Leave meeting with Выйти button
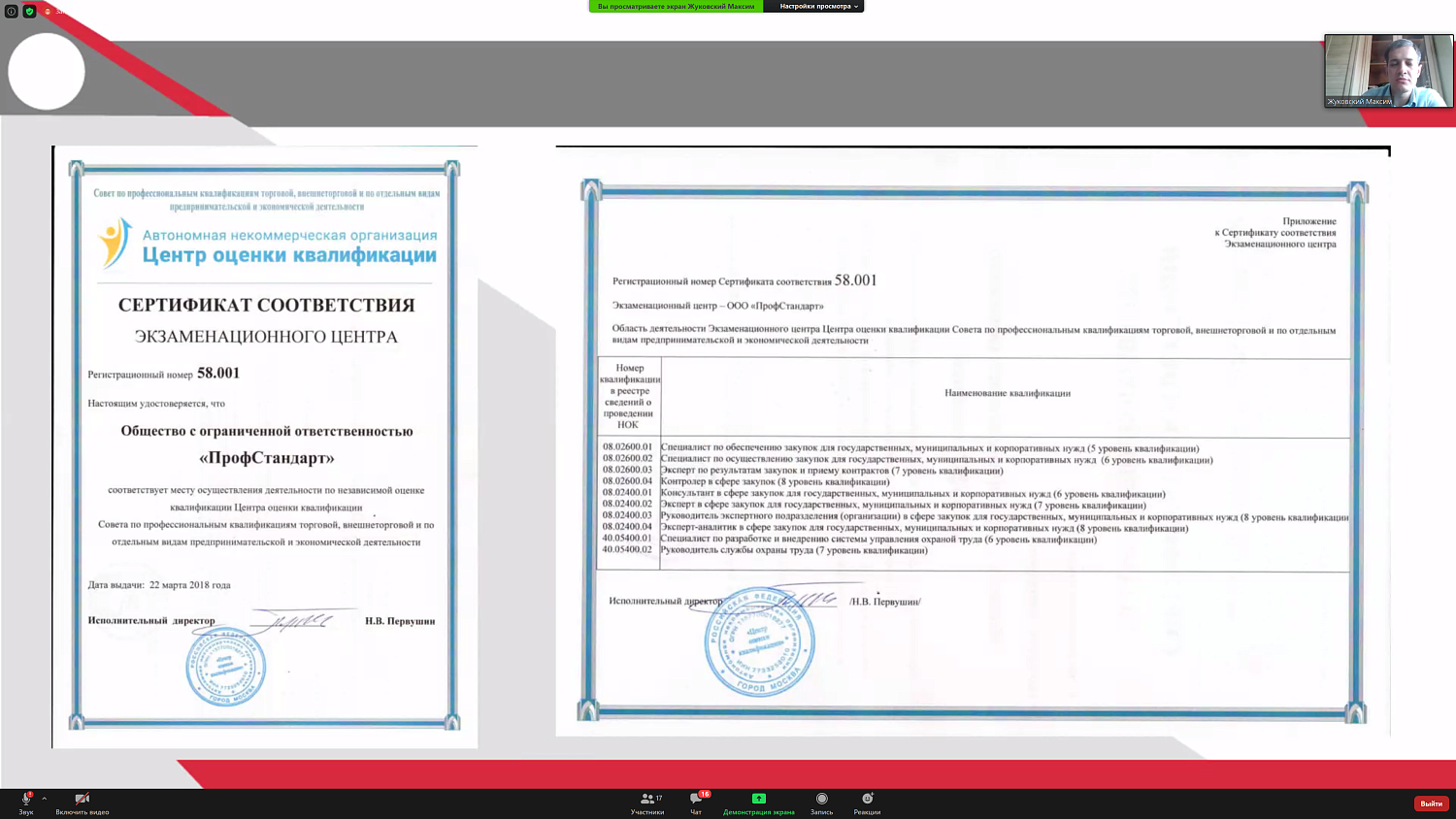This screenshot has width=1456, height=819. 1432,803
